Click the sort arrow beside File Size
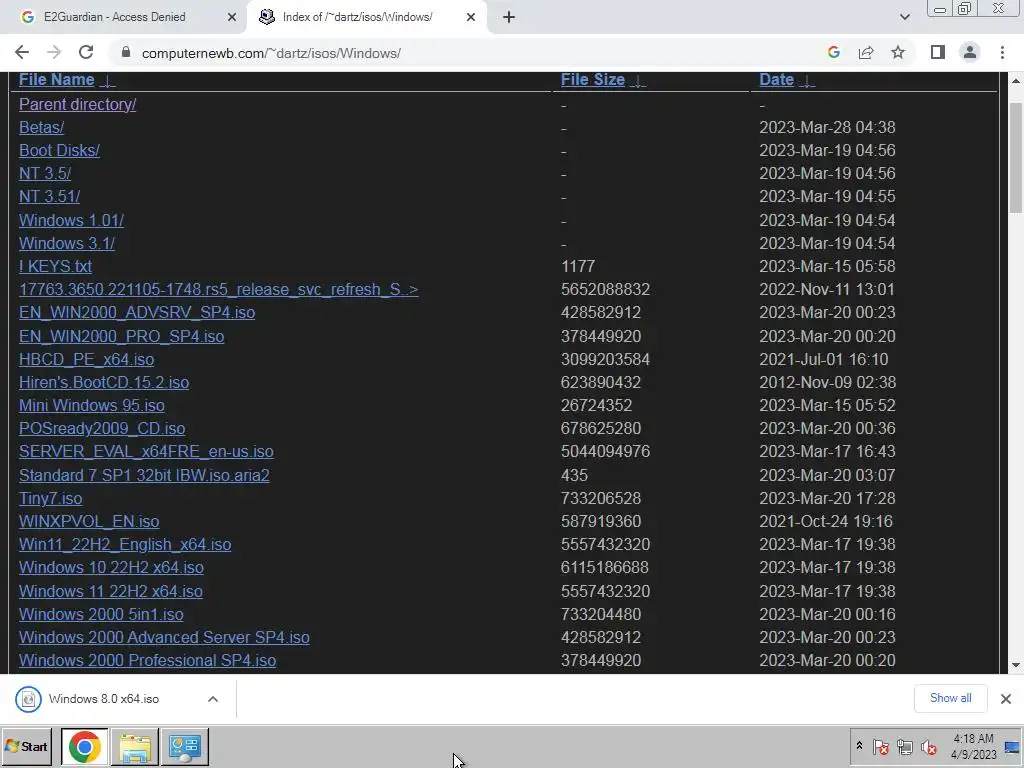The height and width of the screenshot is (768, 1024). pos(638,80)
